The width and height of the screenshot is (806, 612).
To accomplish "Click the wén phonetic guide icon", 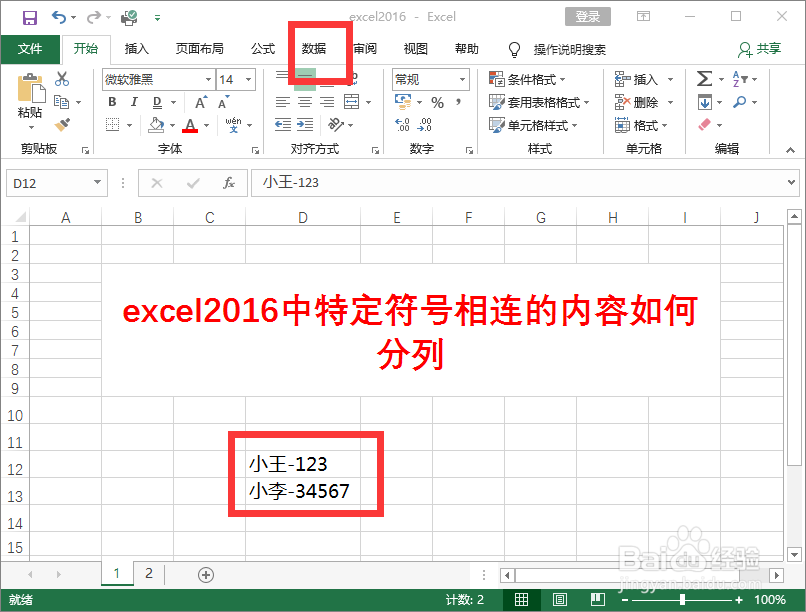I will (233, 125).
